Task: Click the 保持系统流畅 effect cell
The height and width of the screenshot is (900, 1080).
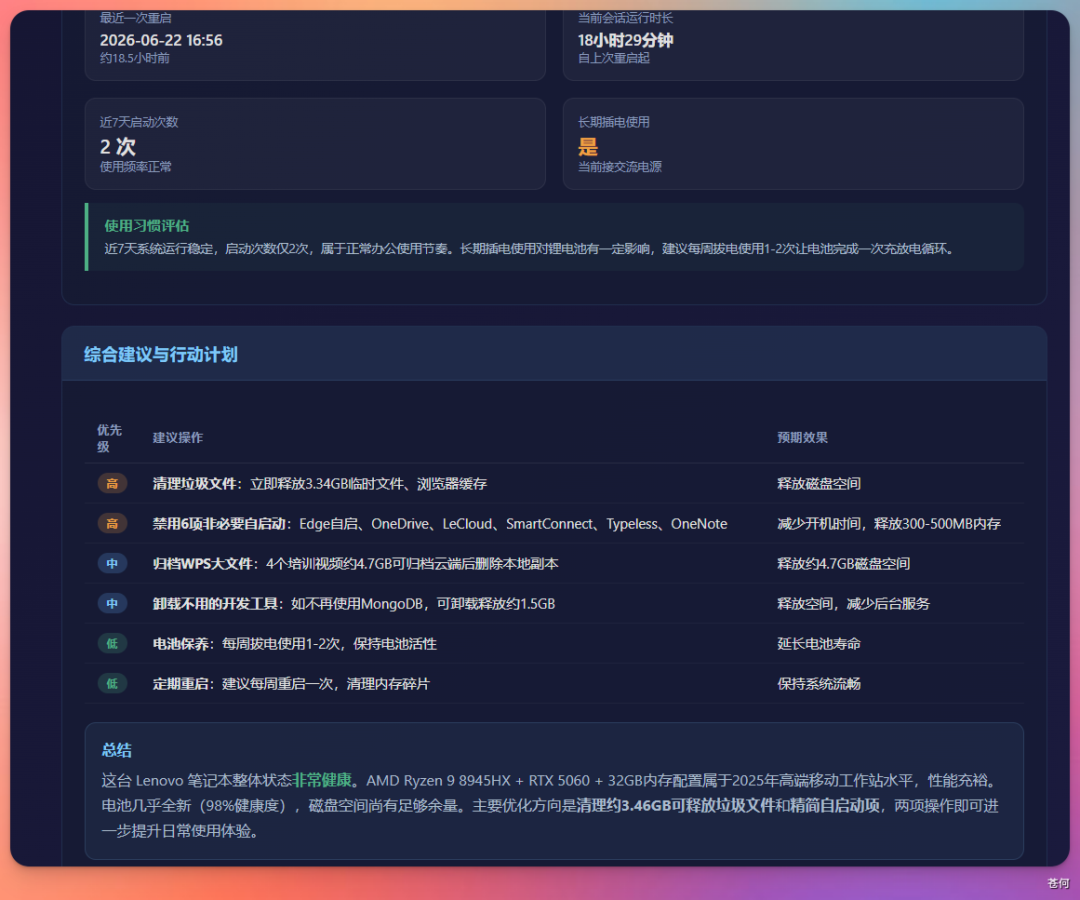Action: [x=819, y=683]
